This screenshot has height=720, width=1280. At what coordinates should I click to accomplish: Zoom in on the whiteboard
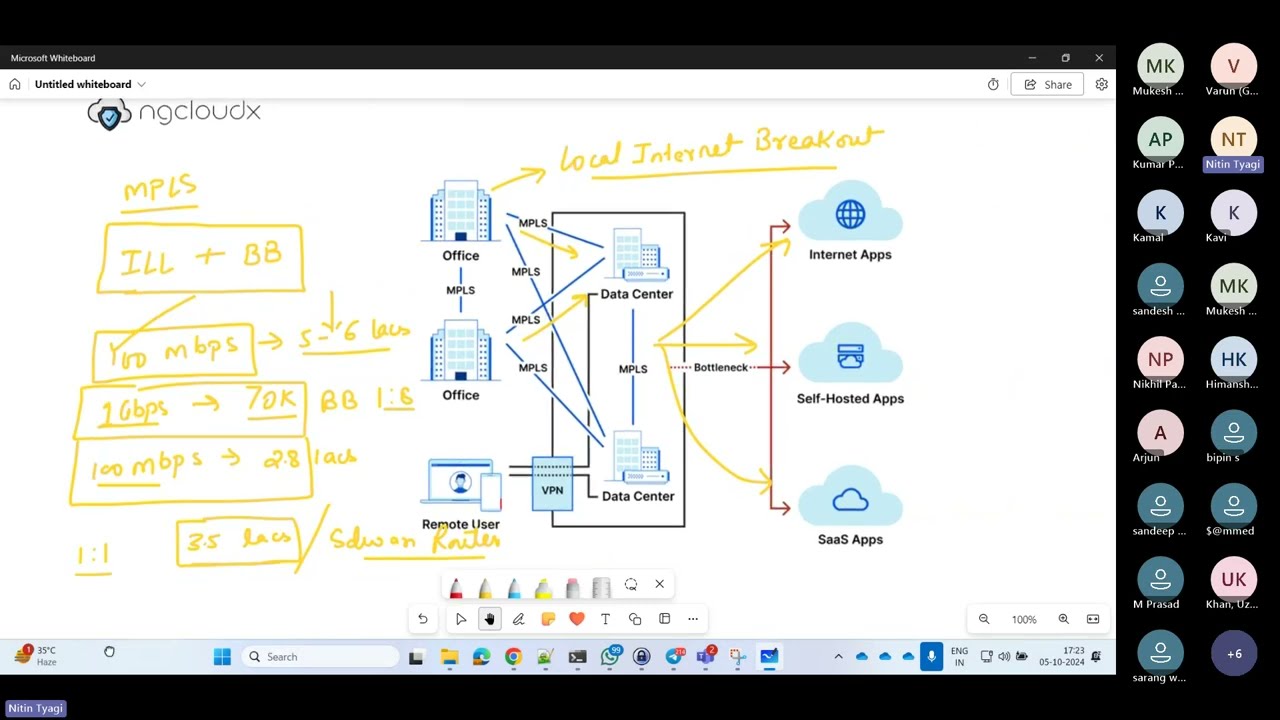click(1064, 619)
